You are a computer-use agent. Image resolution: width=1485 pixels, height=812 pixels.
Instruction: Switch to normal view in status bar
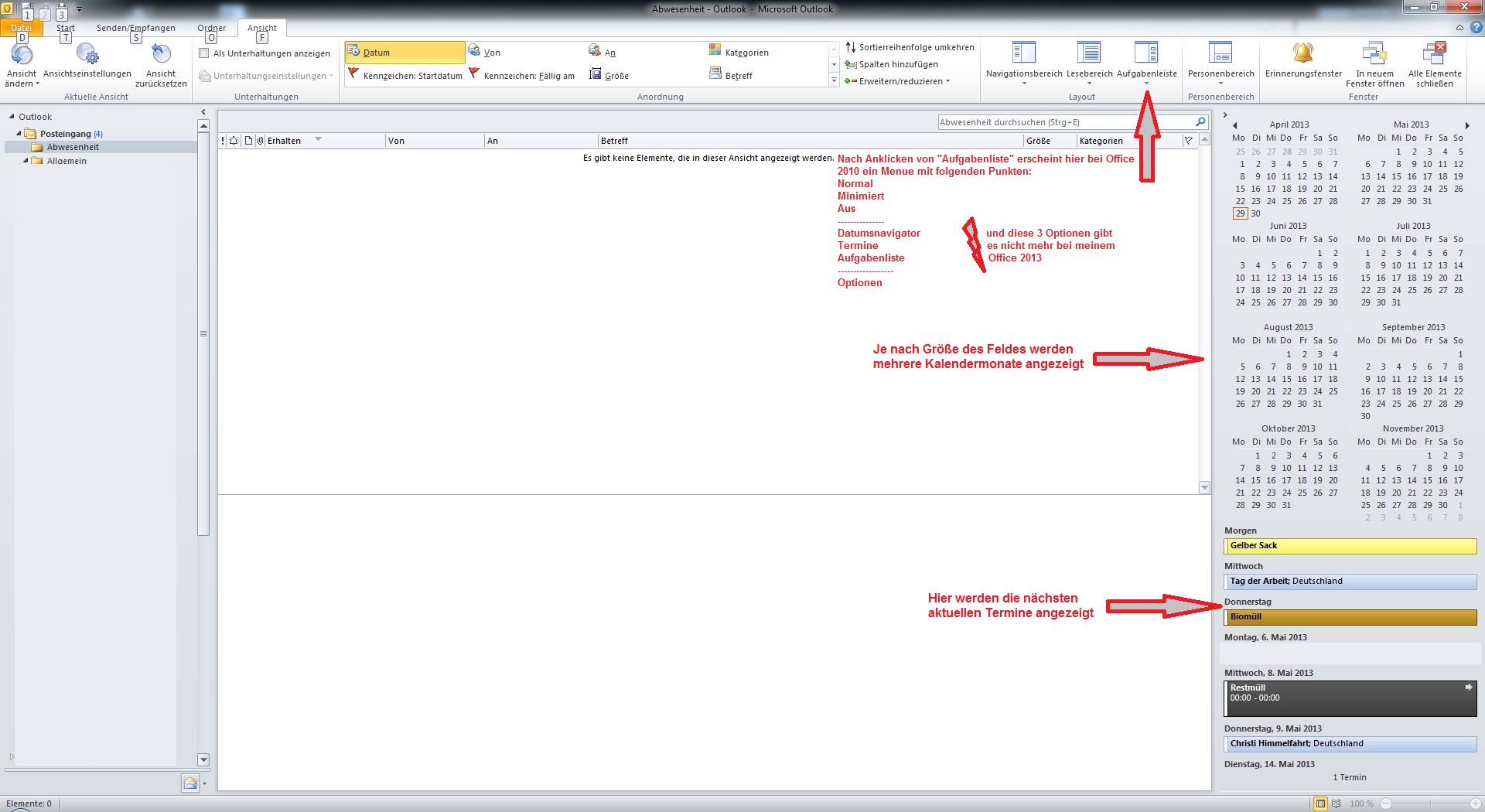coord(1320,803)
